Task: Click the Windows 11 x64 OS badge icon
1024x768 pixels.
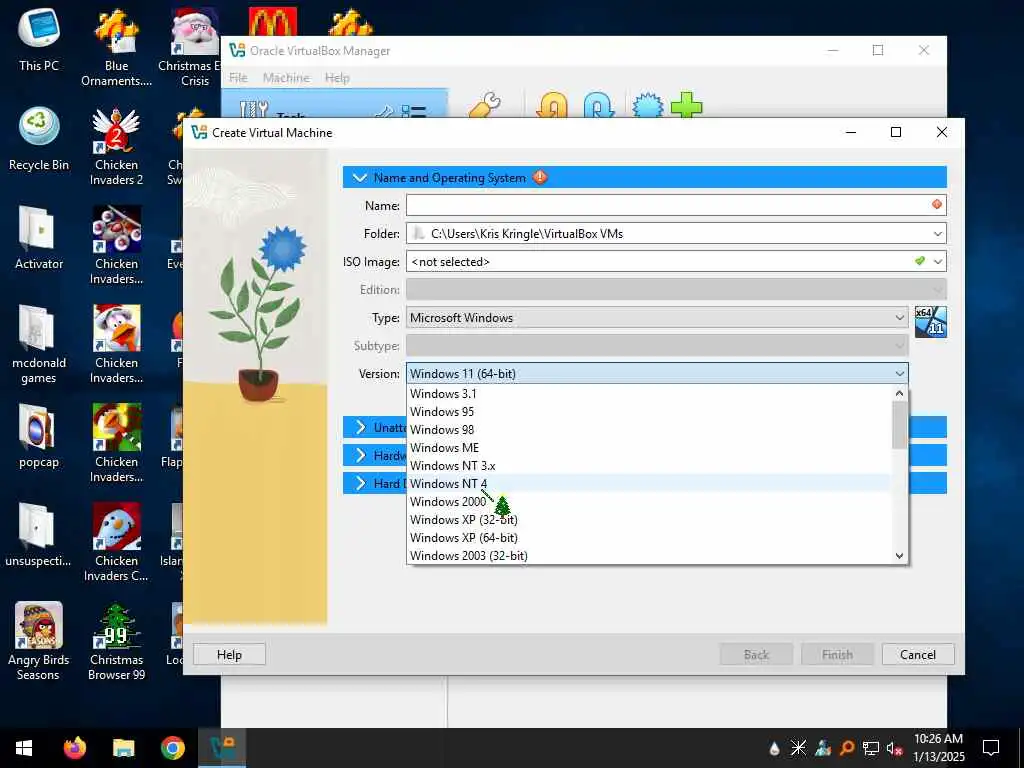Action: tap(931, 321)
